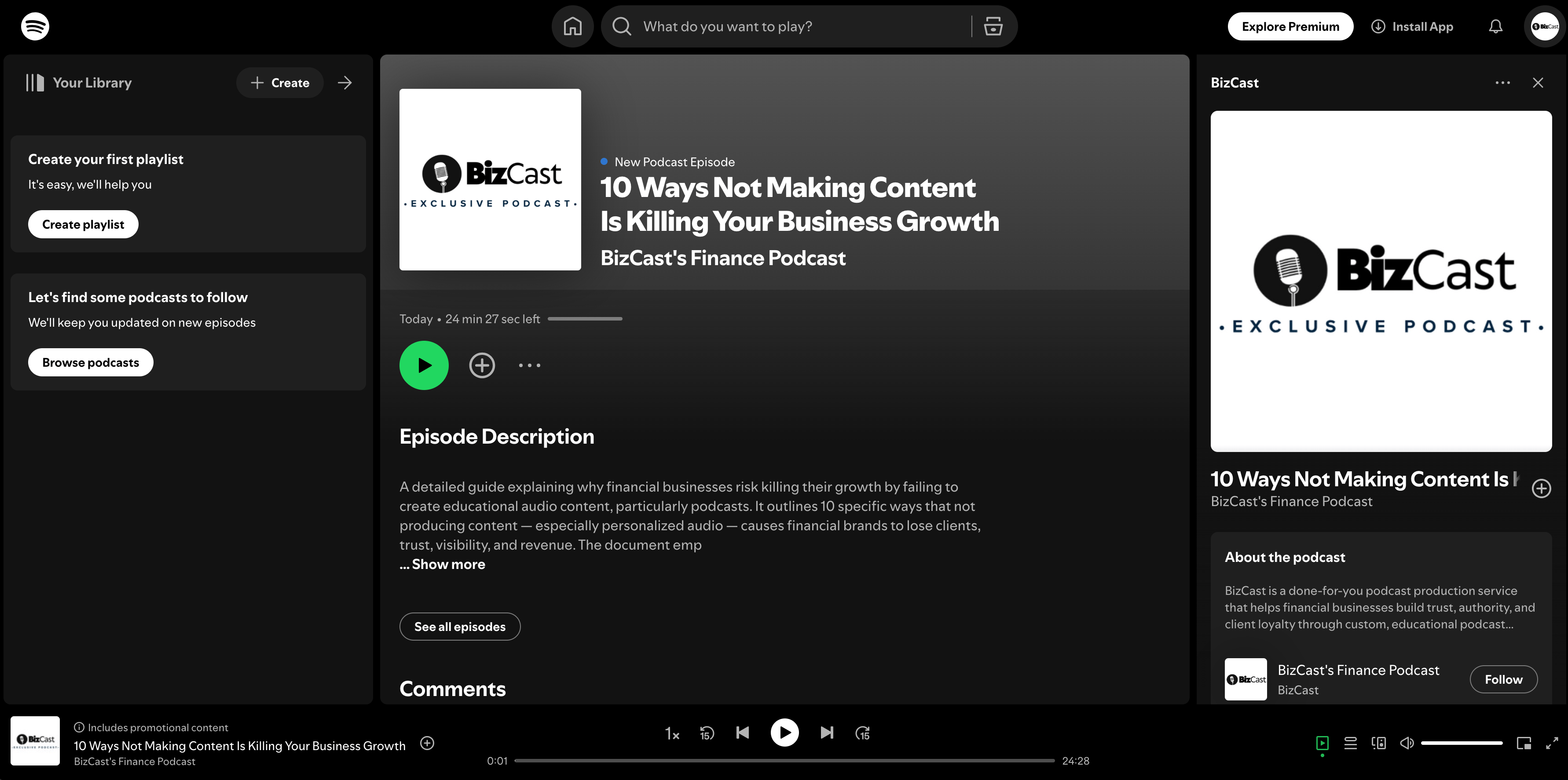Click BizCast's Finance Podcast in player bar
The height and width of the screenshot is (780, 1568).
click(x=135, y=761)
